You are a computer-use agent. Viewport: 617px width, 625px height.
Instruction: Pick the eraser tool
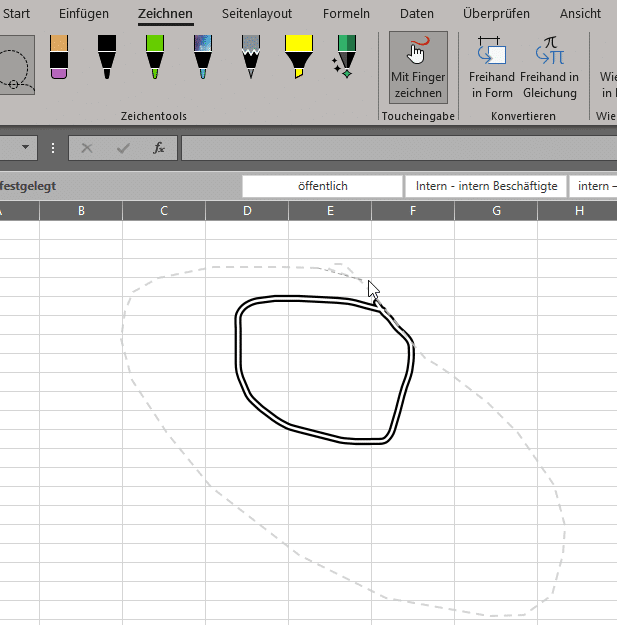click(59, 57)
